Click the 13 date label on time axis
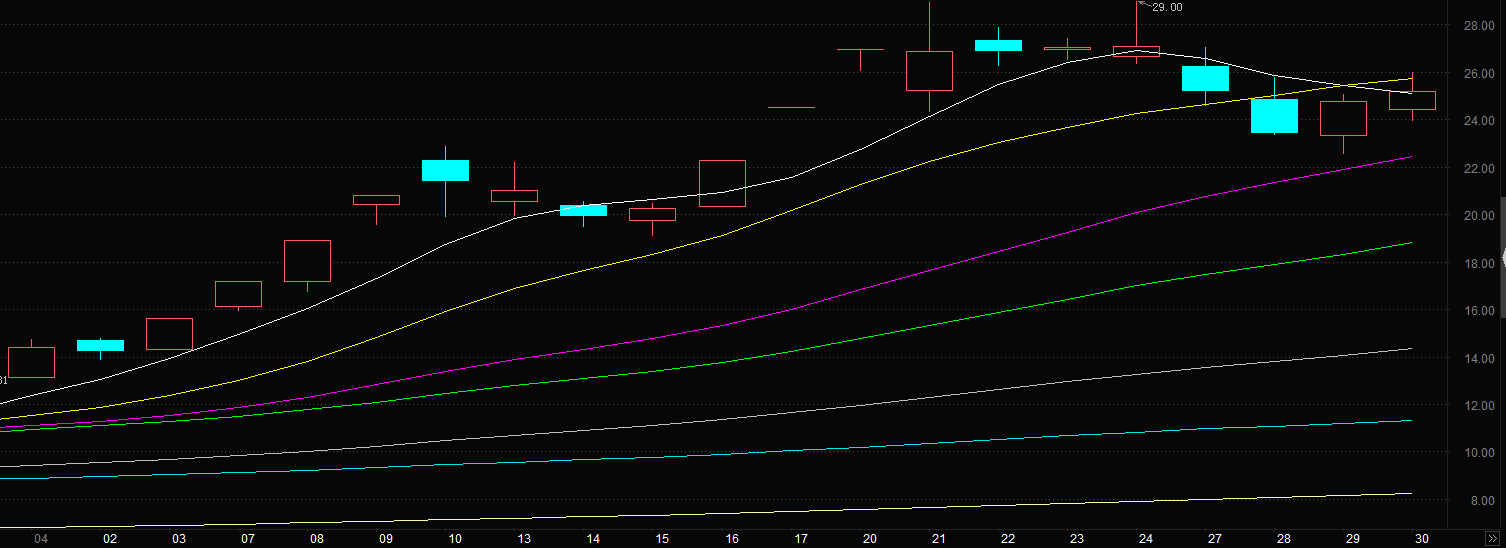Screen dimensions: 1506x548 [x=524, y=539]
